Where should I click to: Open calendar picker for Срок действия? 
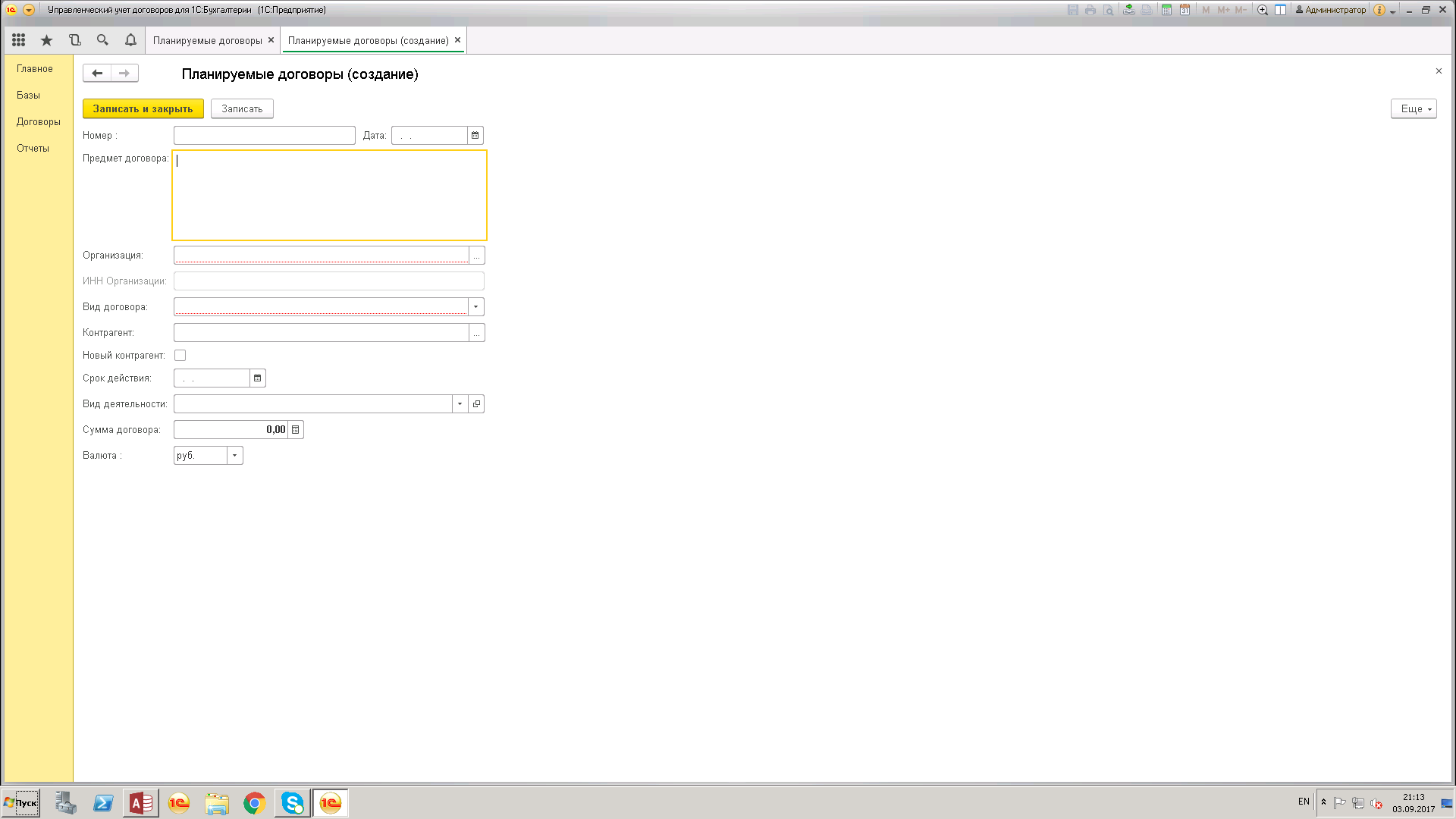[x=258, y=378]
